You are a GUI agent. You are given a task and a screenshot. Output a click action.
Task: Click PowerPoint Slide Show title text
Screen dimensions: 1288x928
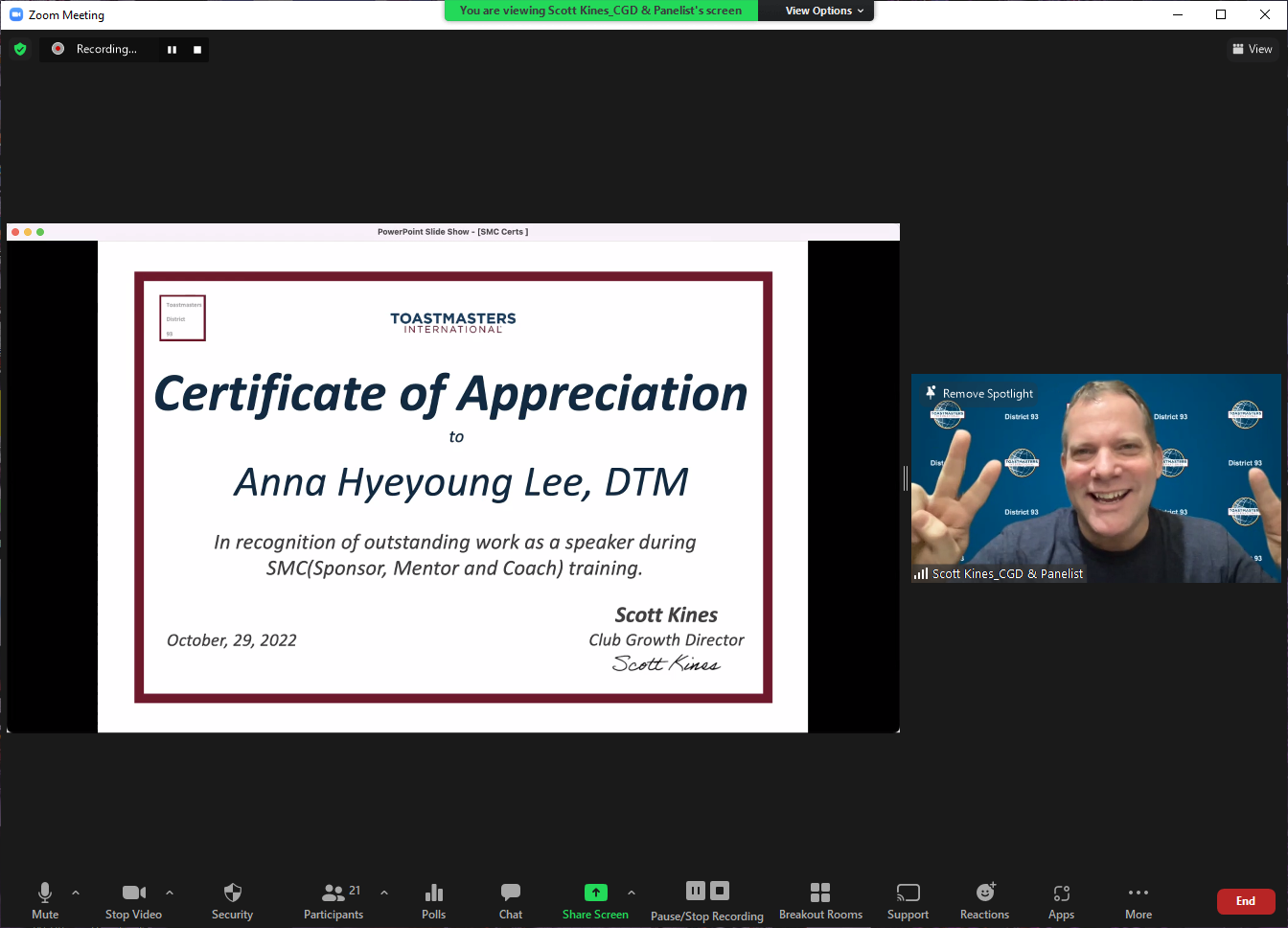(x=453, y=232)
